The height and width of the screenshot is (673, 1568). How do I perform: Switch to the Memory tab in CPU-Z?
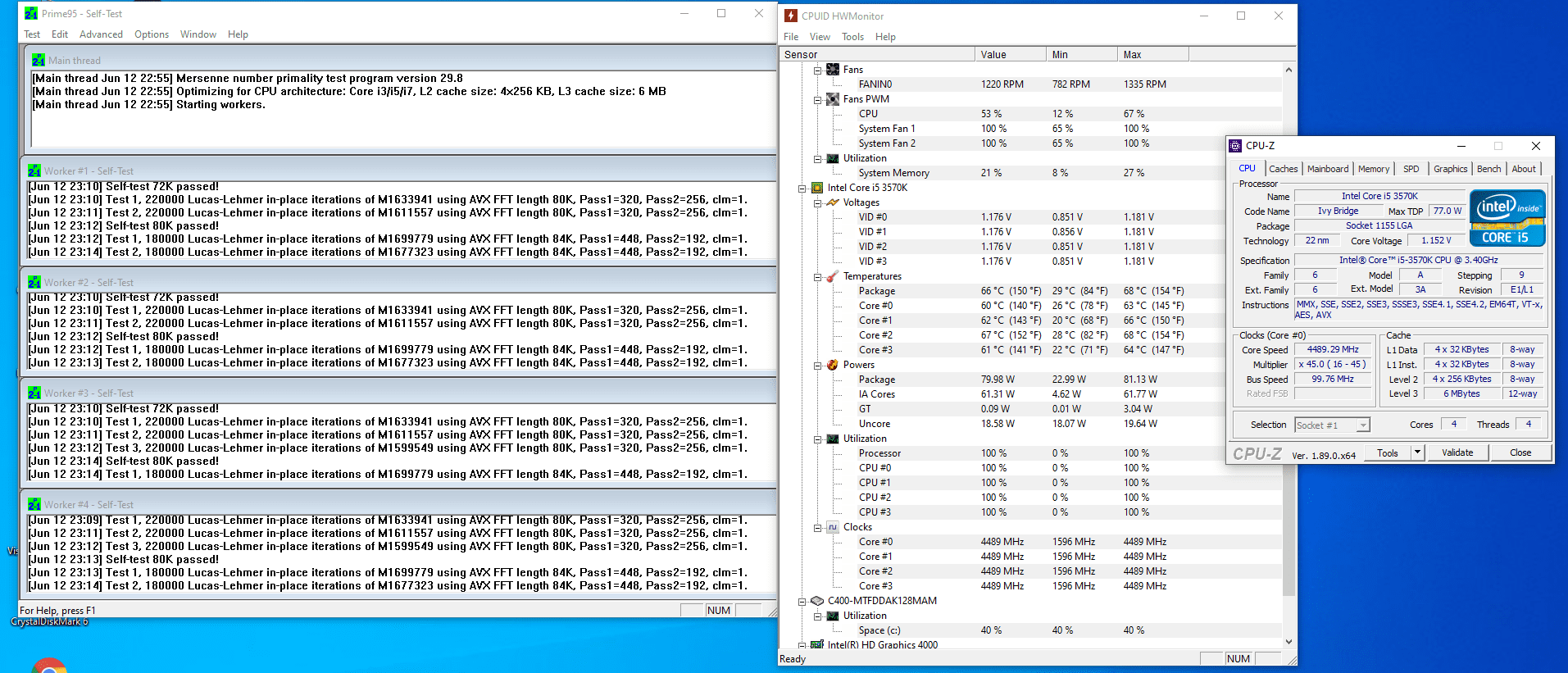1374,169
